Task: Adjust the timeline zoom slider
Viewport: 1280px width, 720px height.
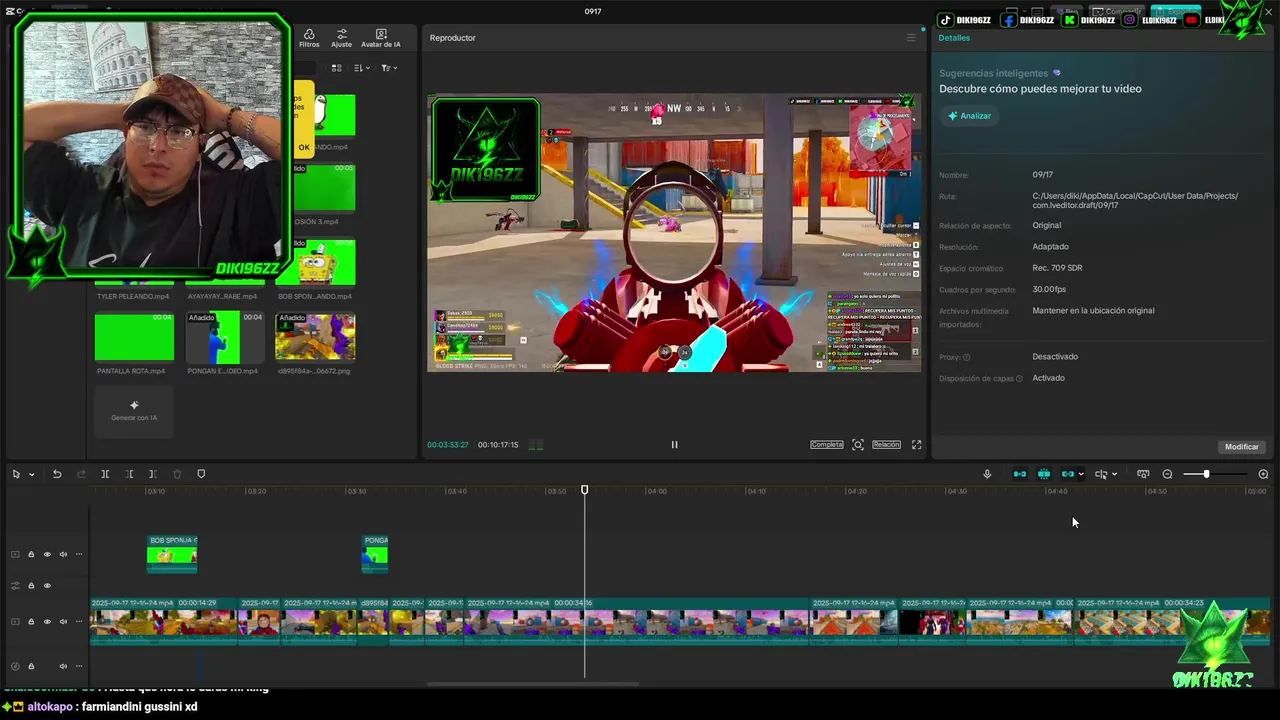Action: tap(1206, 474)
